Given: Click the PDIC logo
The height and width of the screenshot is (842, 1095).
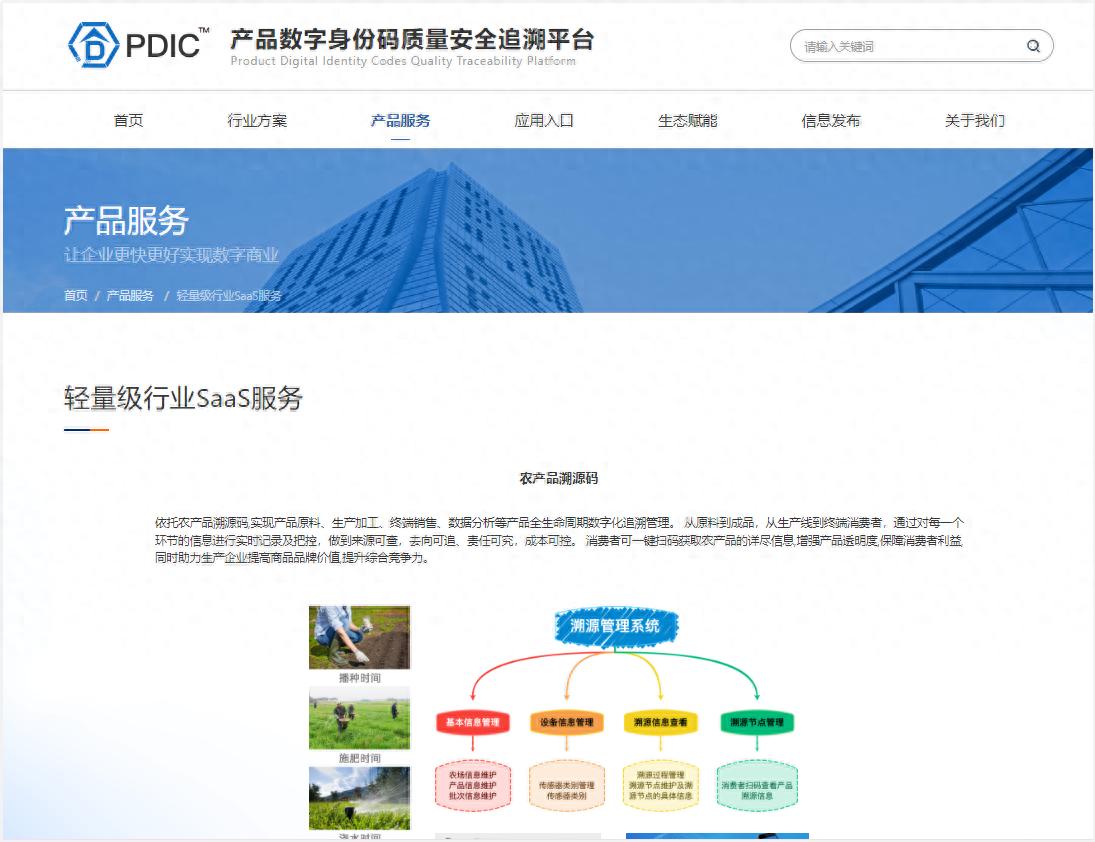Looking at the screenshot, I should pos(138,45).
